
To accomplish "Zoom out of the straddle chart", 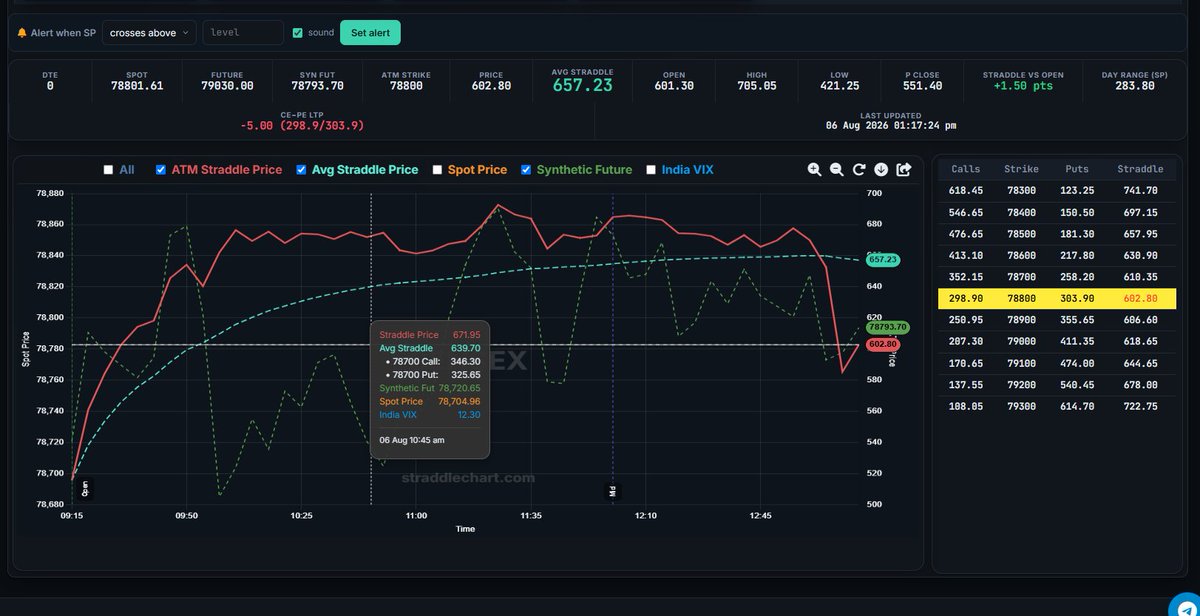I will tap(837, 170).
